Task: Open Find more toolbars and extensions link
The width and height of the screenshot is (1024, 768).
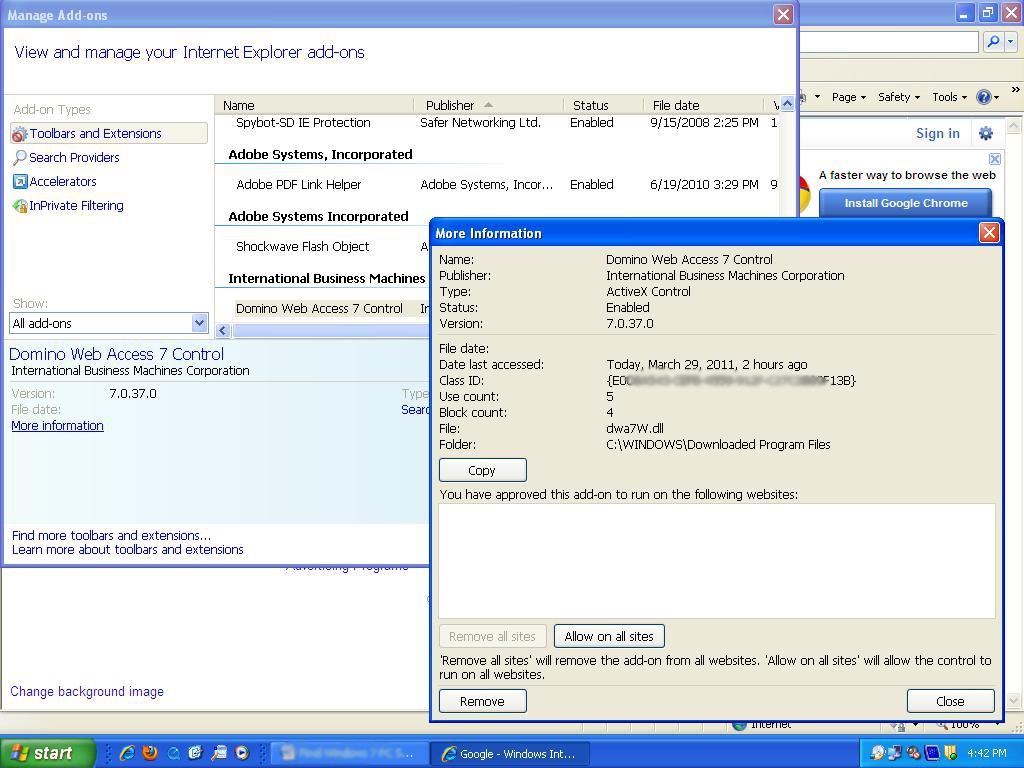Action: (112, 536)
